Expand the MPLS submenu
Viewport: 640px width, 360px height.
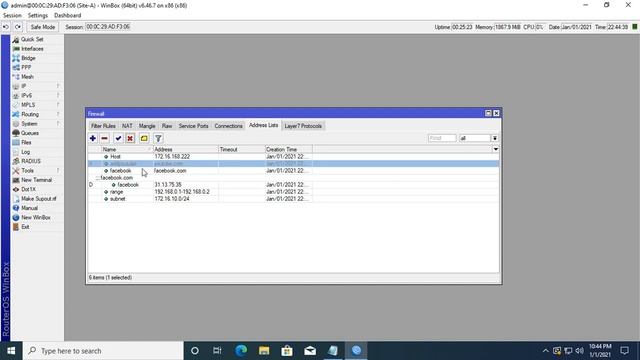click(x=37, y=105)
